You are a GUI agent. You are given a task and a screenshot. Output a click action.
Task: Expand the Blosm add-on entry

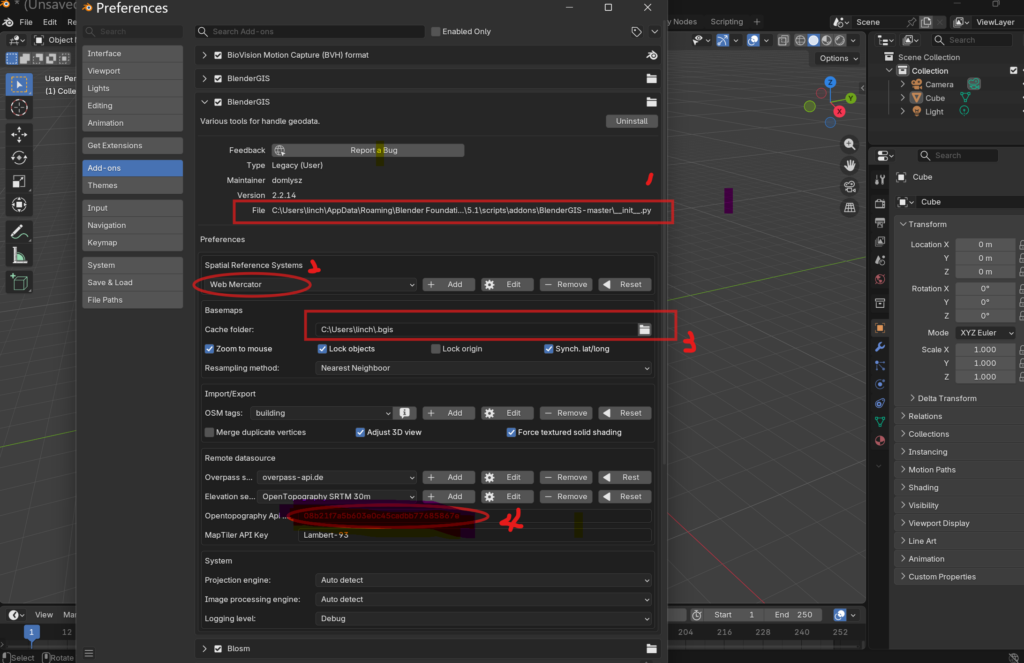[x=204, y=649]
